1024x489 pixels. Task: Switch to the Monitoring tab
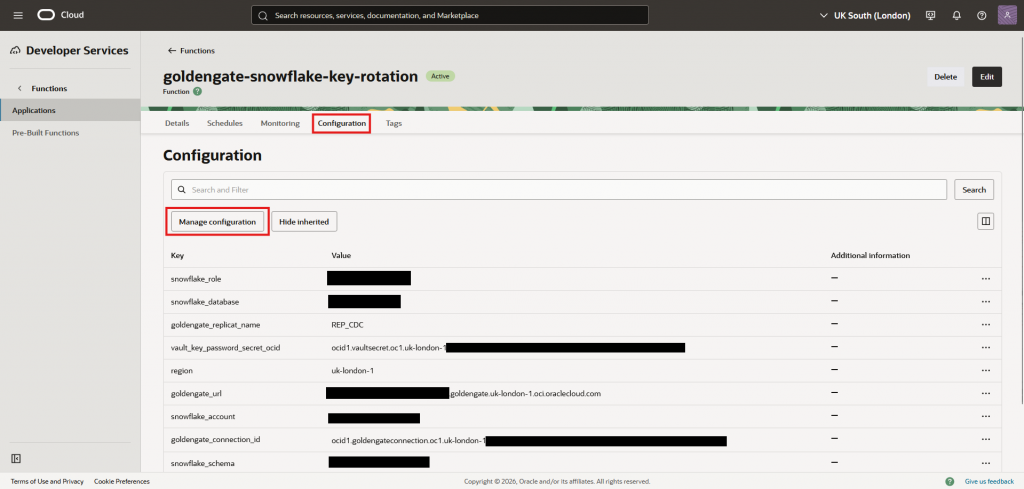pyautogui.click(x=280, y=123)
